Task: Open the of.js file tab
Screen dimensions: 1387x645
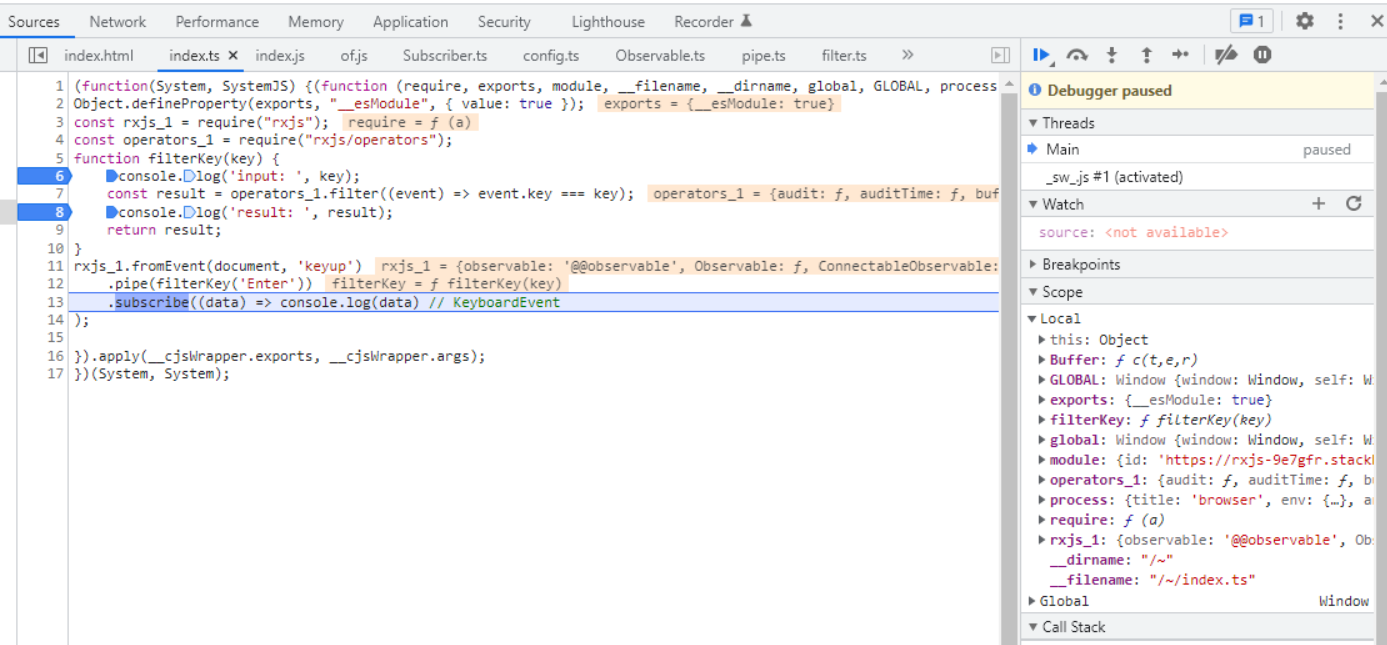Action: [354, 55]
